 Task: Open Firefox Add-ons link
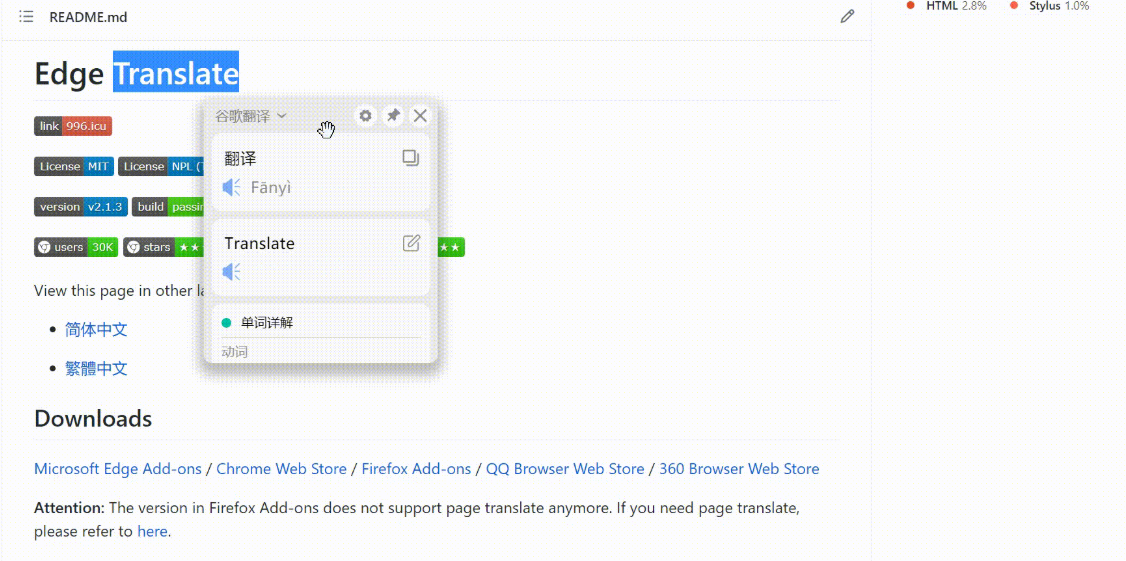tap(417, 469)
